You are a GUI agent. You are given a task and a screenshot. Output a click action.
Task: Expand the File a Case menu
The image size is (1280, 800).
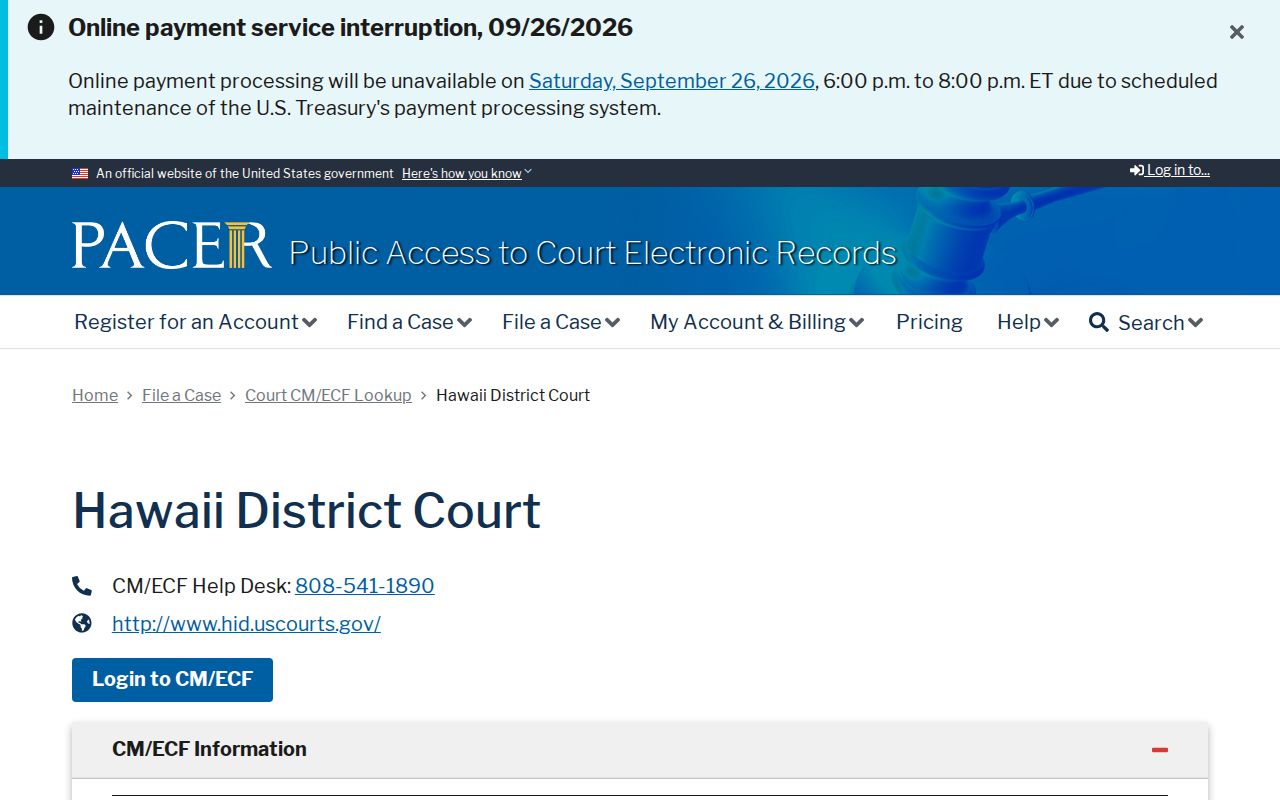(x=561, y=322)
